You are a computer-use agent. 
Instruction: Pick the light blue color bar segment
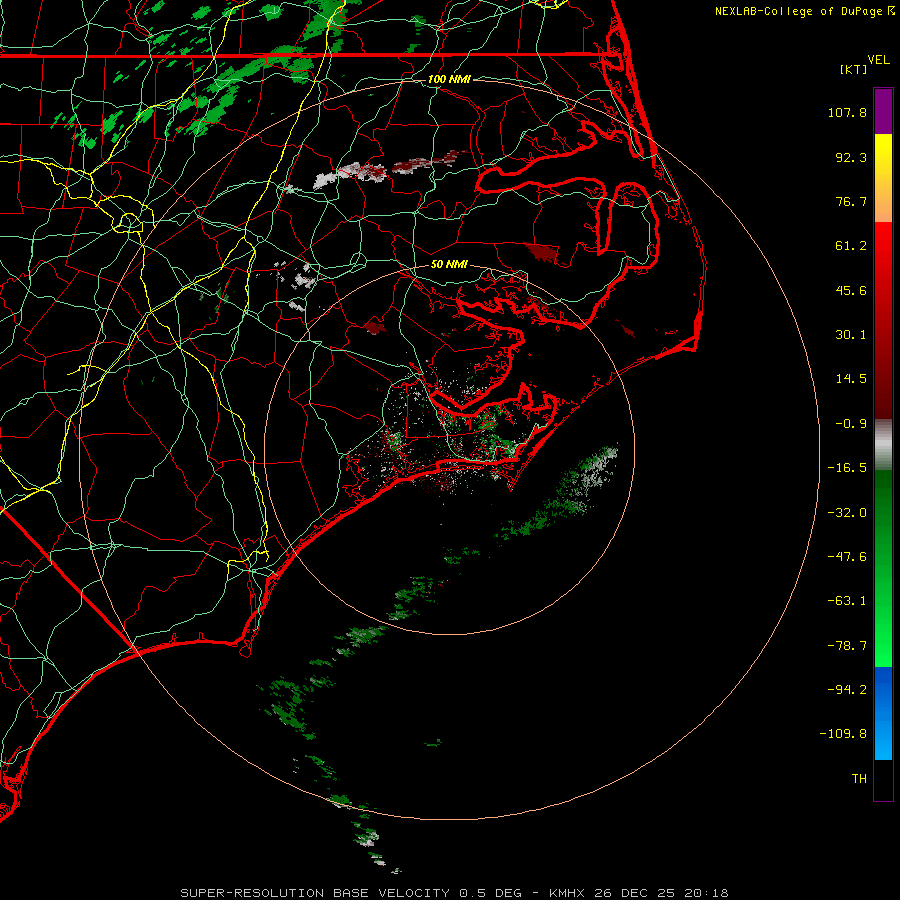[x=883, y=738]
